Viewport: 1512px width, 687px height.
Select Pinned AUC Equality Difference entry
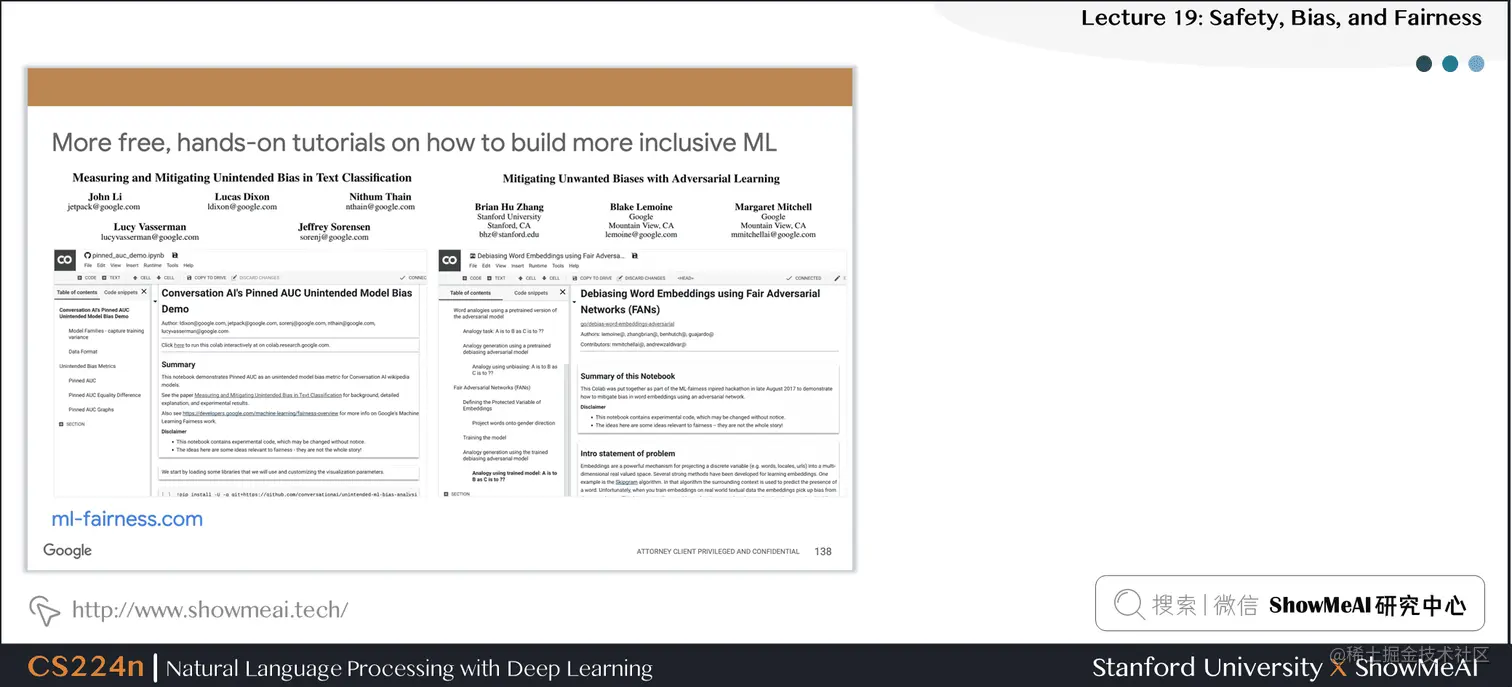104,395
